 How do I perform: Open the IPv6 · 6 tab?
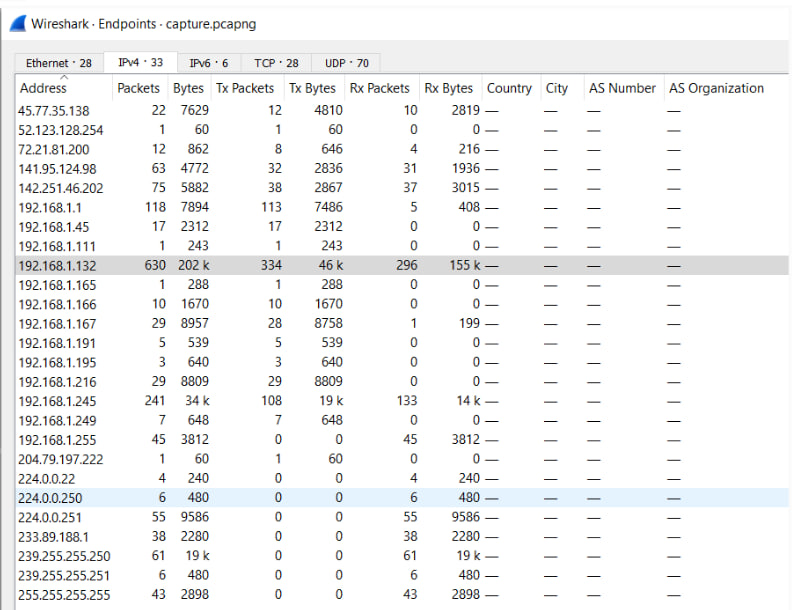click(209, 63)
